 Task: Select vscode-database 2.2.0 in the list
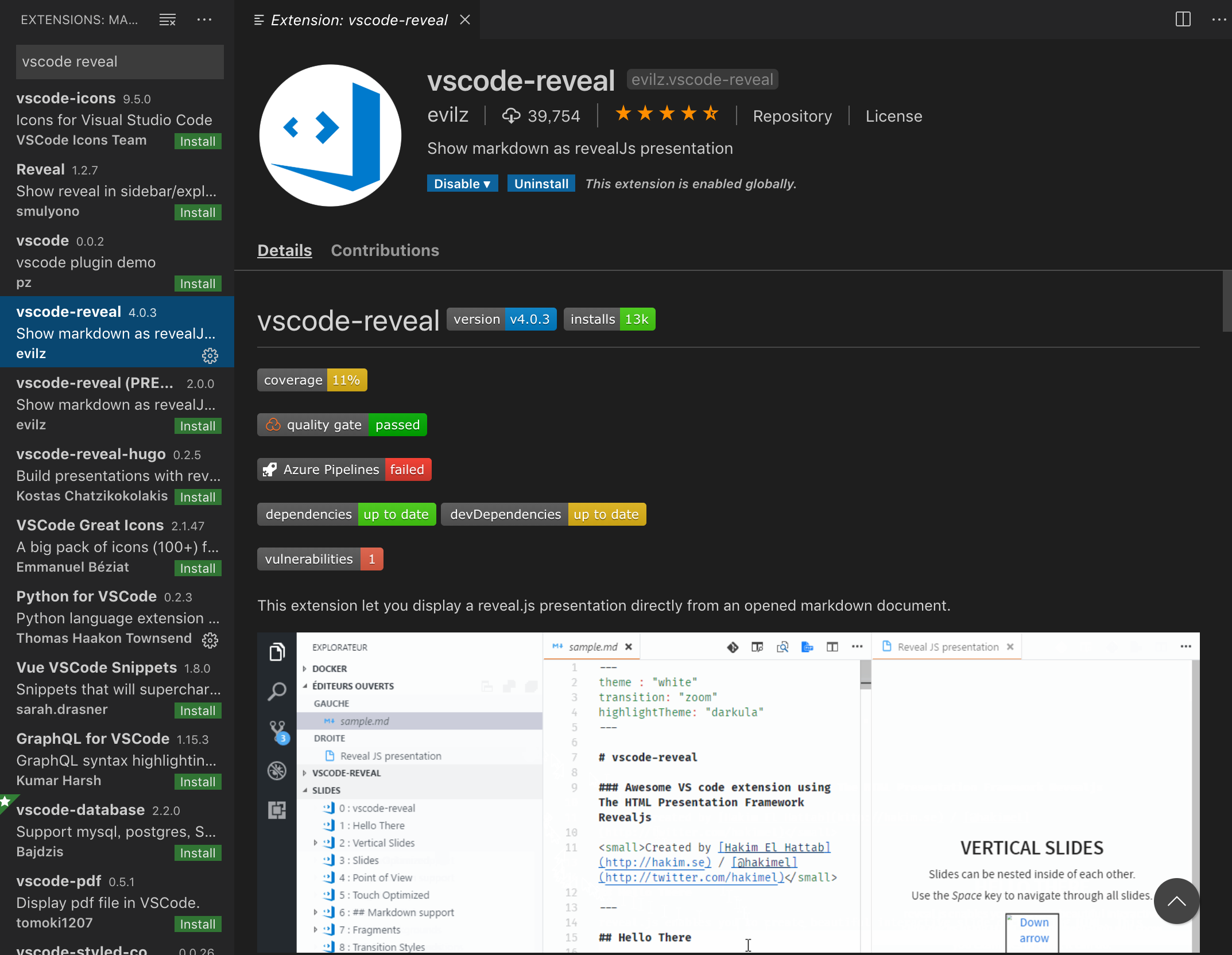click(x=117, y=830)
